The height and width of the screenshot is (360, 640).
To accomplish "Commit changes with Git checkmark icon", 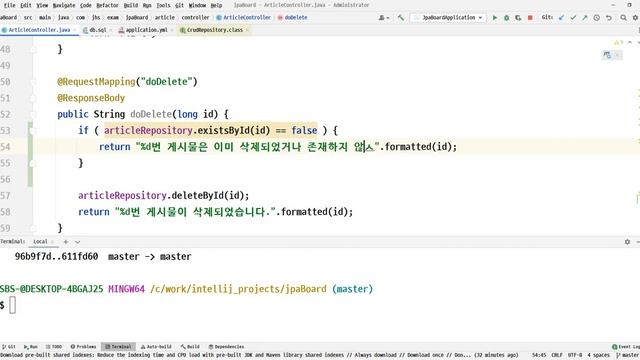I will pyautogui.click(x=573, y=18).
